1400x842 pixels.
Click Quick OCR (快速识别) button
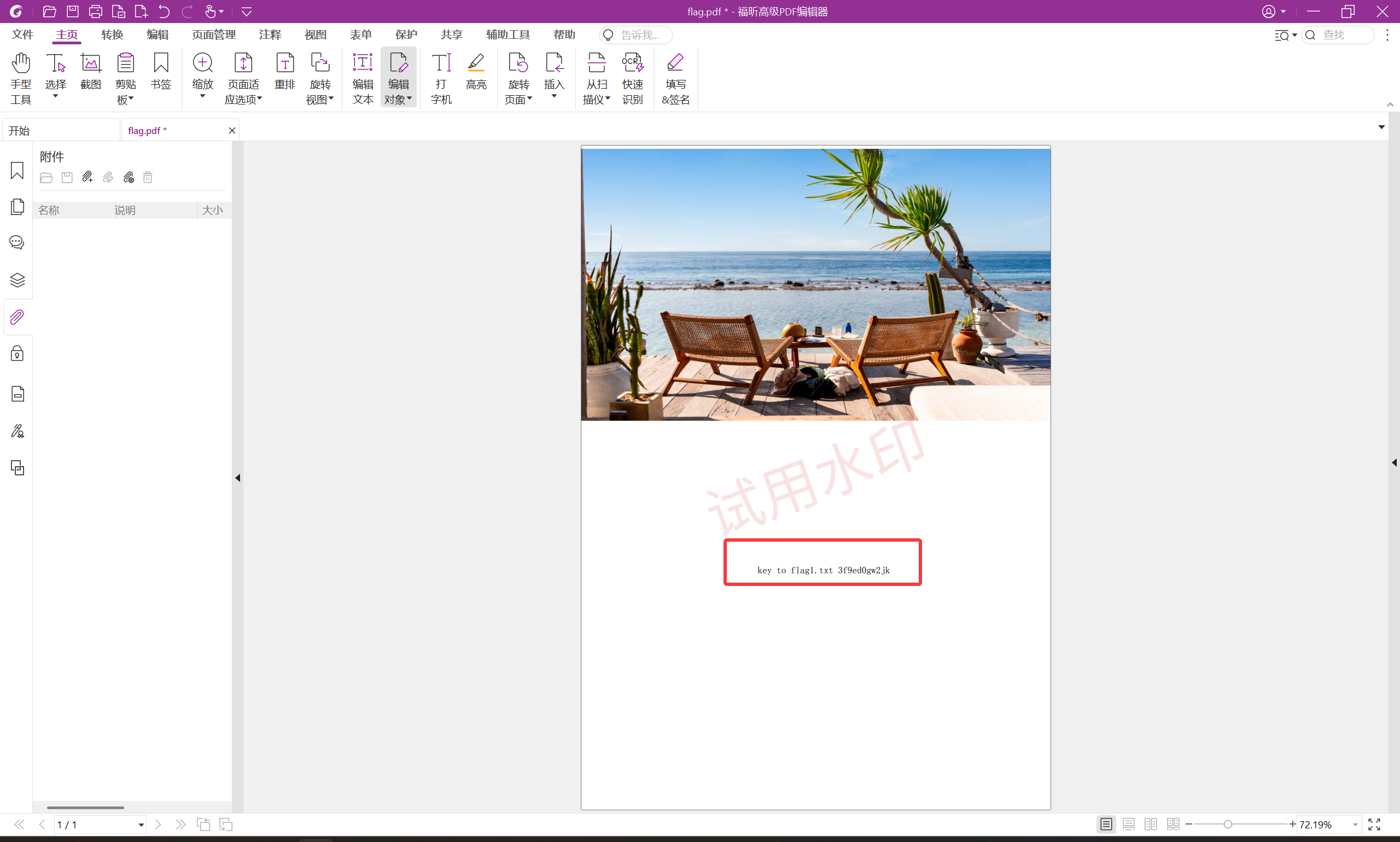coord(632,78)
